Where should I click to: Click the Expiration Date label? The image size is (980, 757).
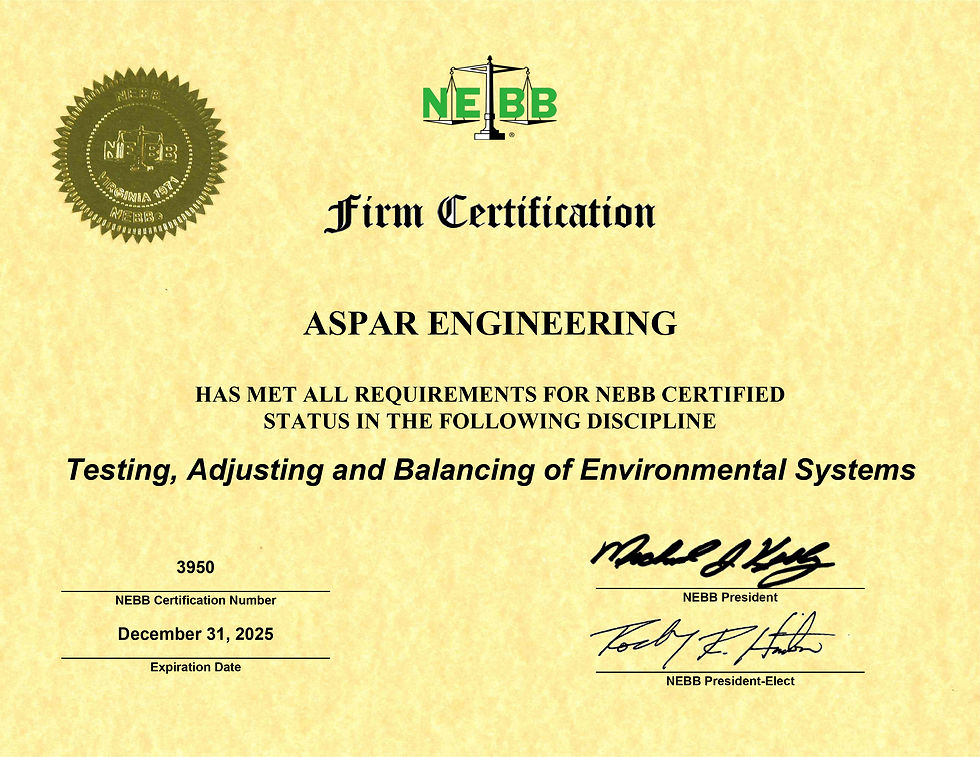pos(197,666)
